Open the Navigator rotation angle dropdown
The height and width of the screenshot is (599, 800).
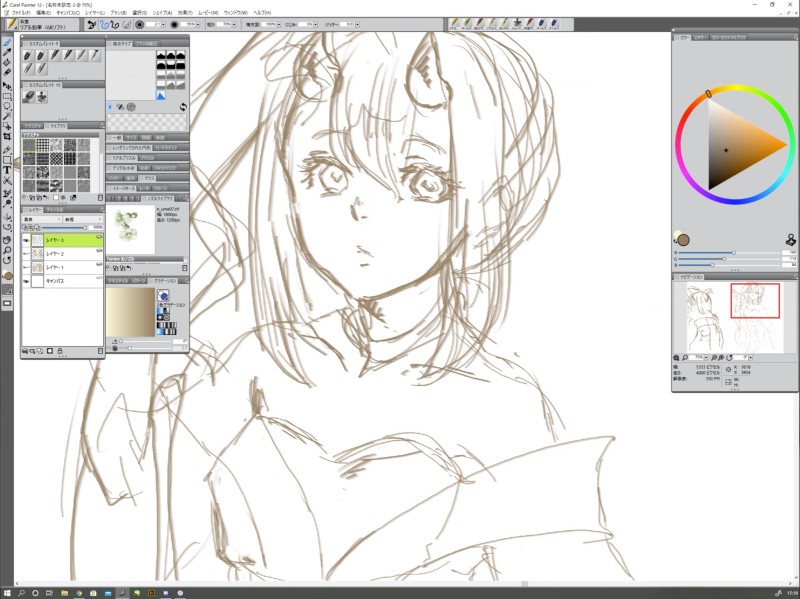point(752,358)
